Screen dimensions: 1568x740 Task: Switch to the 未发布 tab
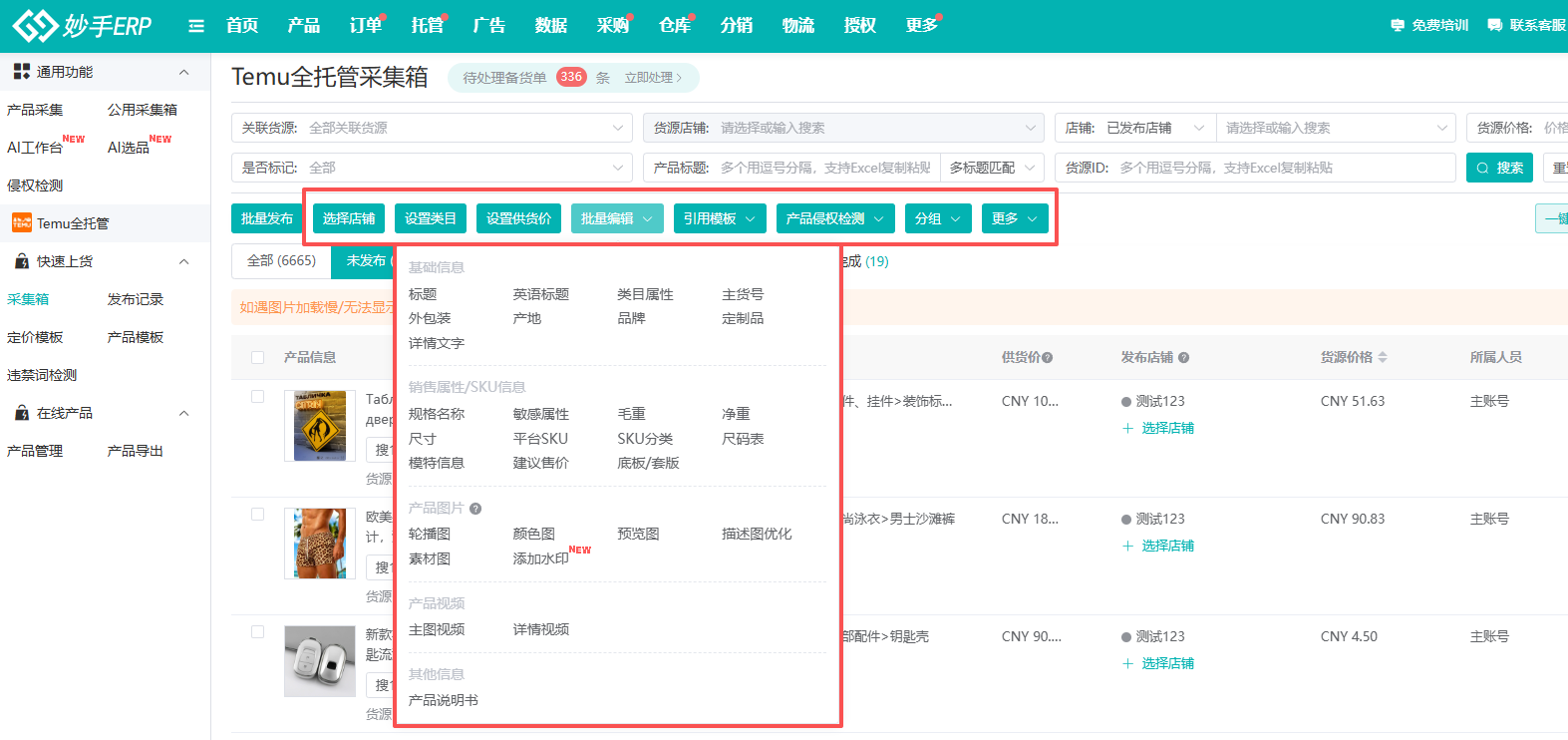[366, 261]
